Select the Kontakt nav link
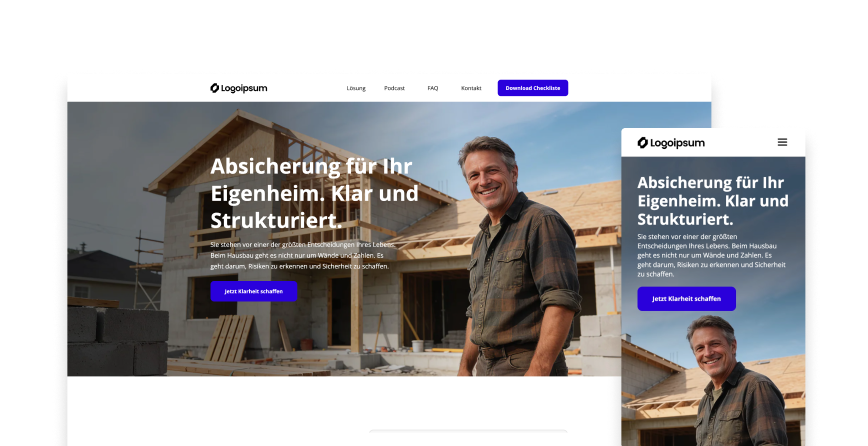This screenshot has width=868, height=446. pyautogui.click(x=471, y=88)
